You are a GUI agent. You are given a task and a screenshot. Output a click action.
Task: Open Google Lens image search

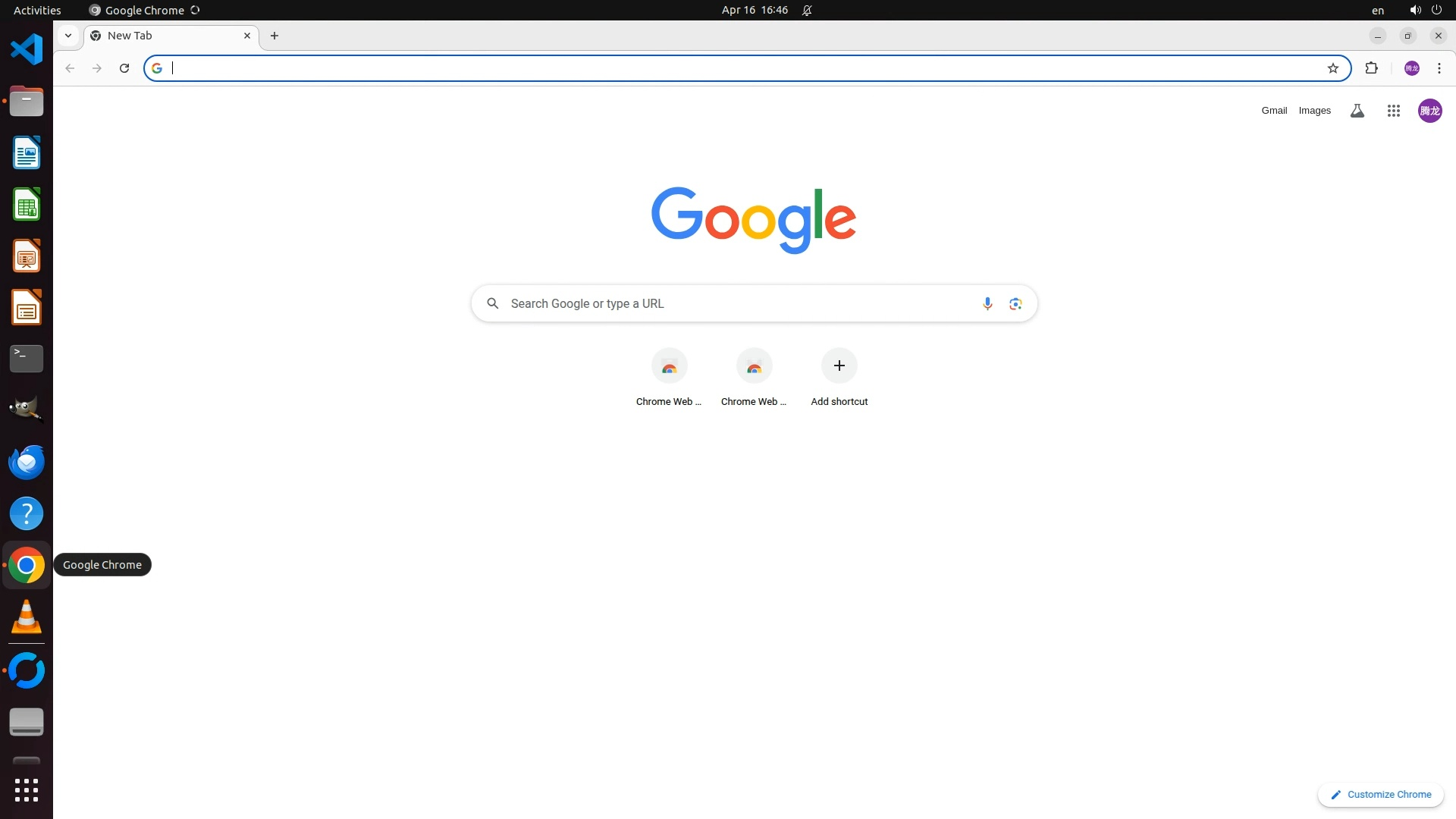pyautogui.click(x=1015, y=303)
